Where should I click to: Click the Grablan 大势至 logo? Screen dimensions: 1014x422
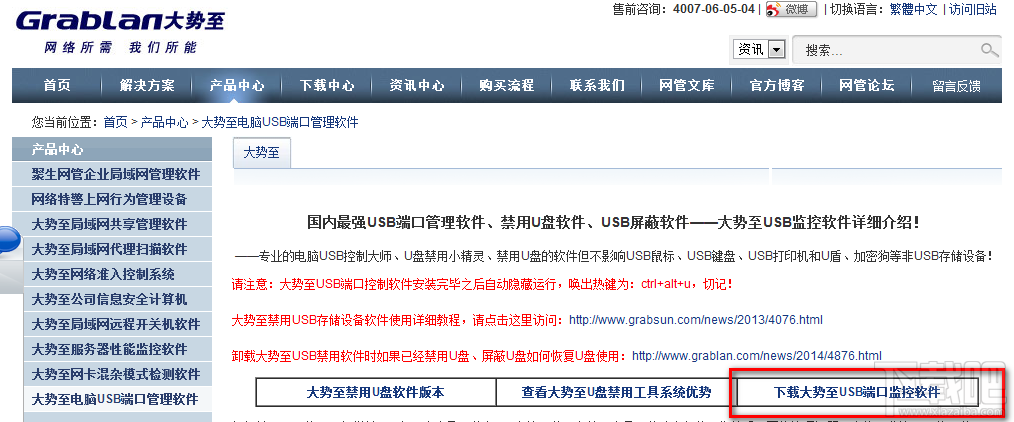tap(121, 21)
